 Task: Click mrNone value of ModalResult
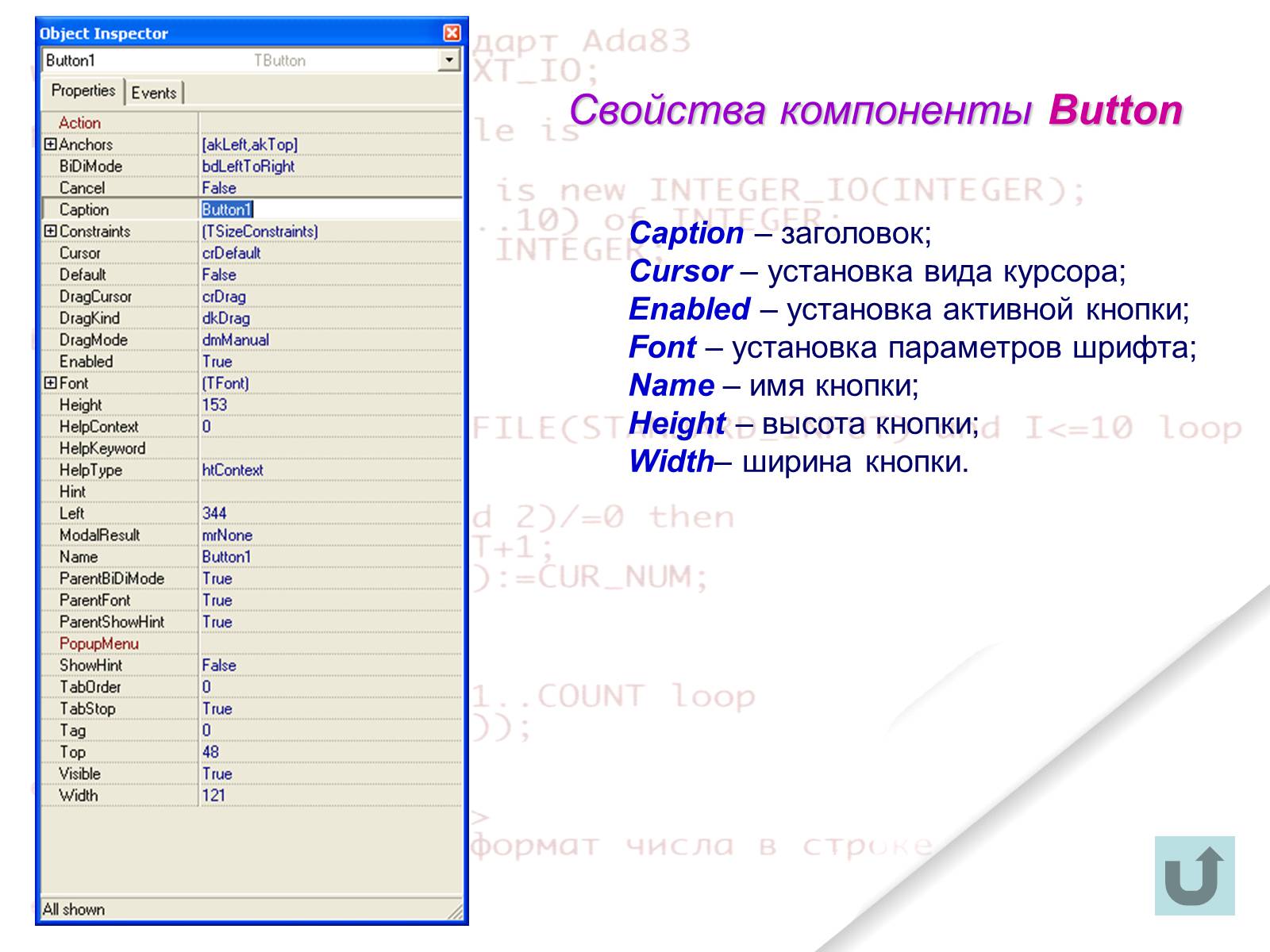[x=227, y=535]
